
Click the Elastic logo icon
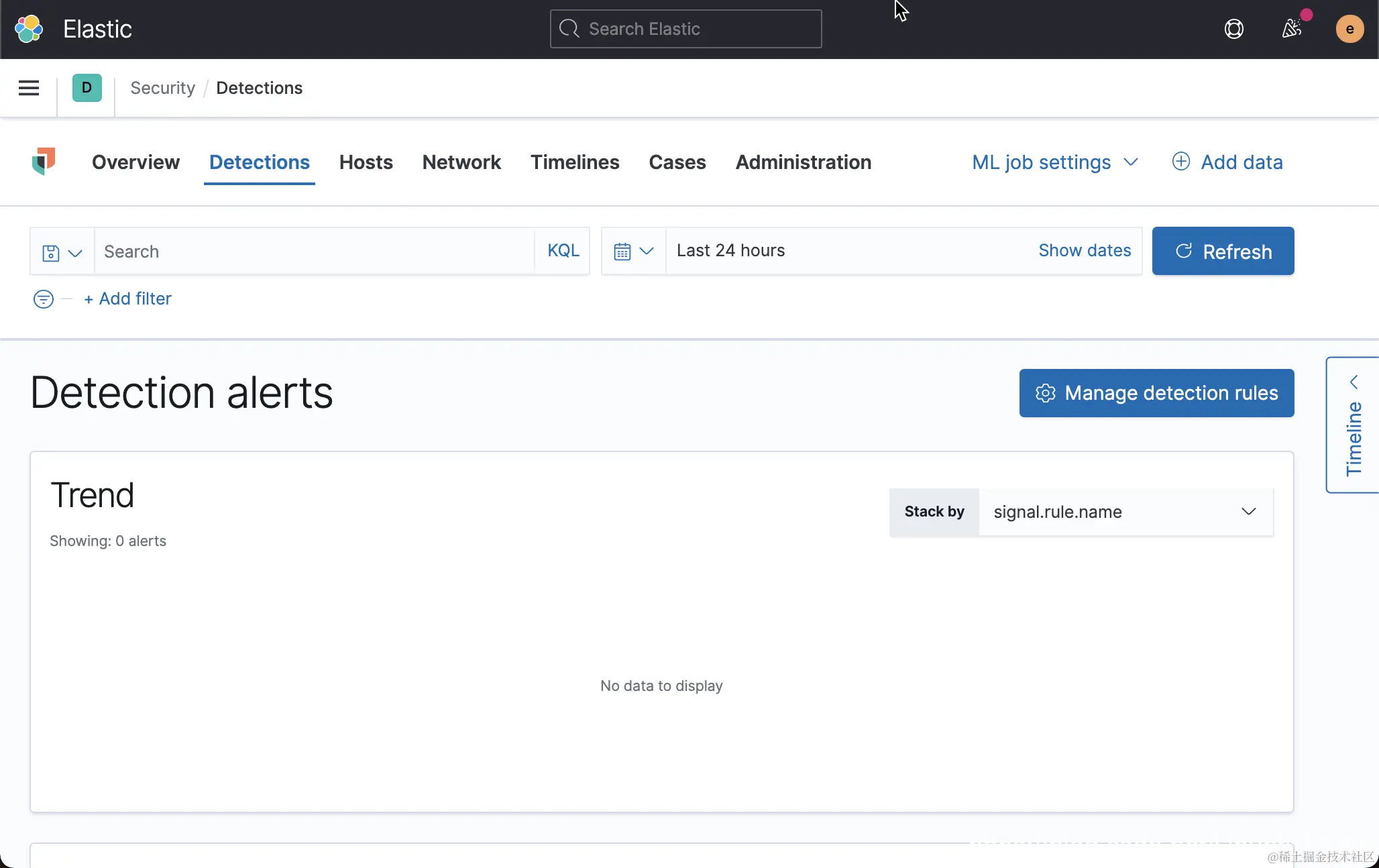[29, 29]
